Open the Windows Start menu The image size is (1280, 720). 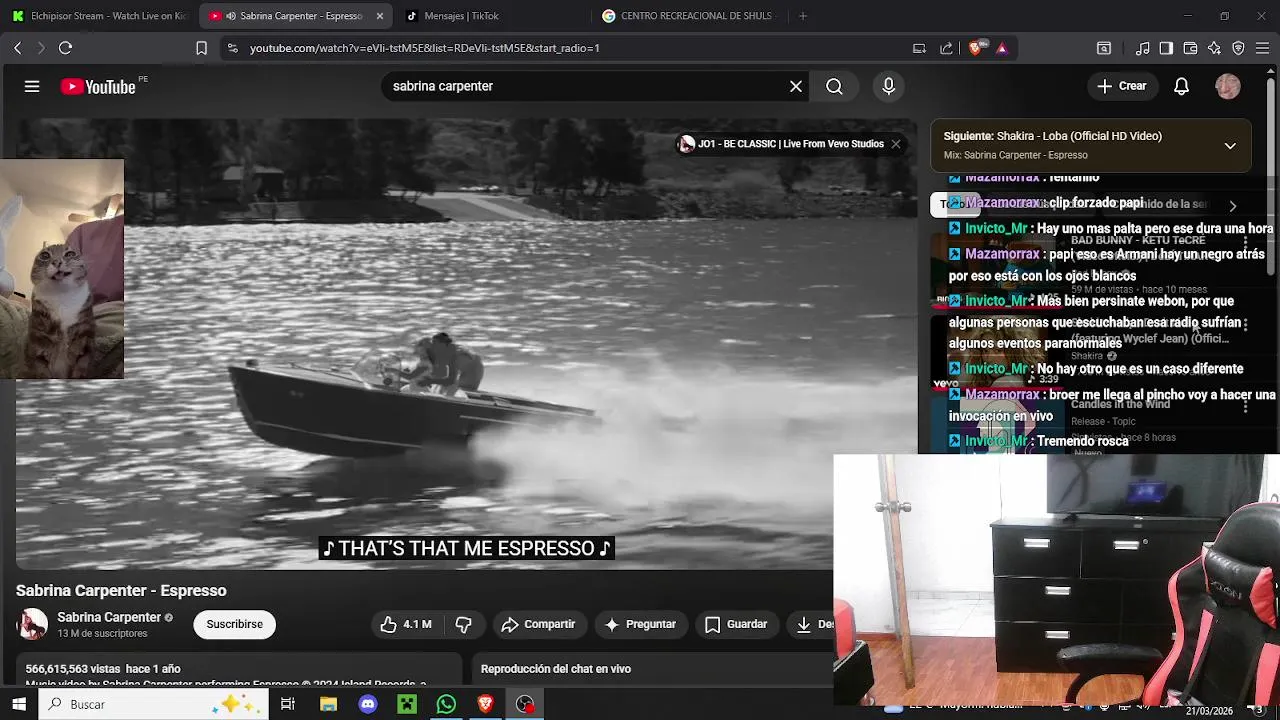pyautogui.click(x=18, y=704)
